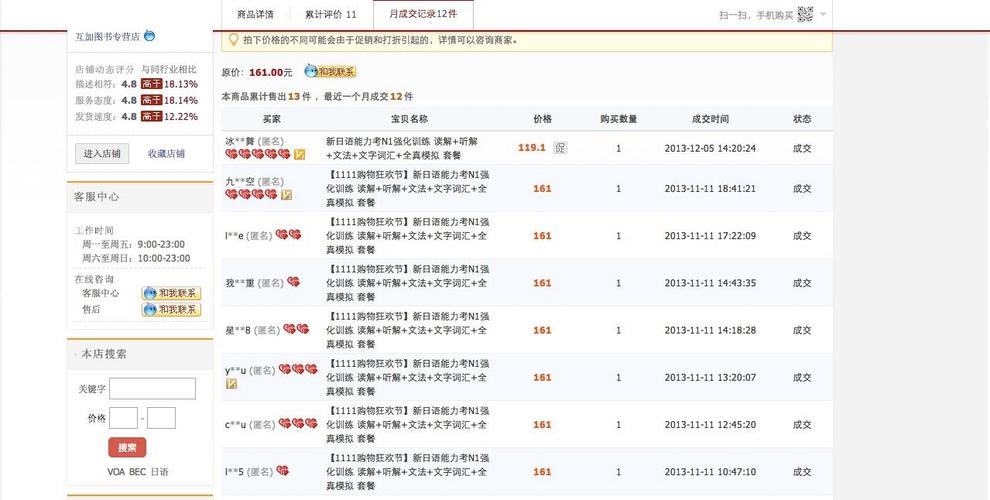Click timestamp 2013-11-11 13:20:07
Screen dimensions: 990x500
click(x=710, y=378)
